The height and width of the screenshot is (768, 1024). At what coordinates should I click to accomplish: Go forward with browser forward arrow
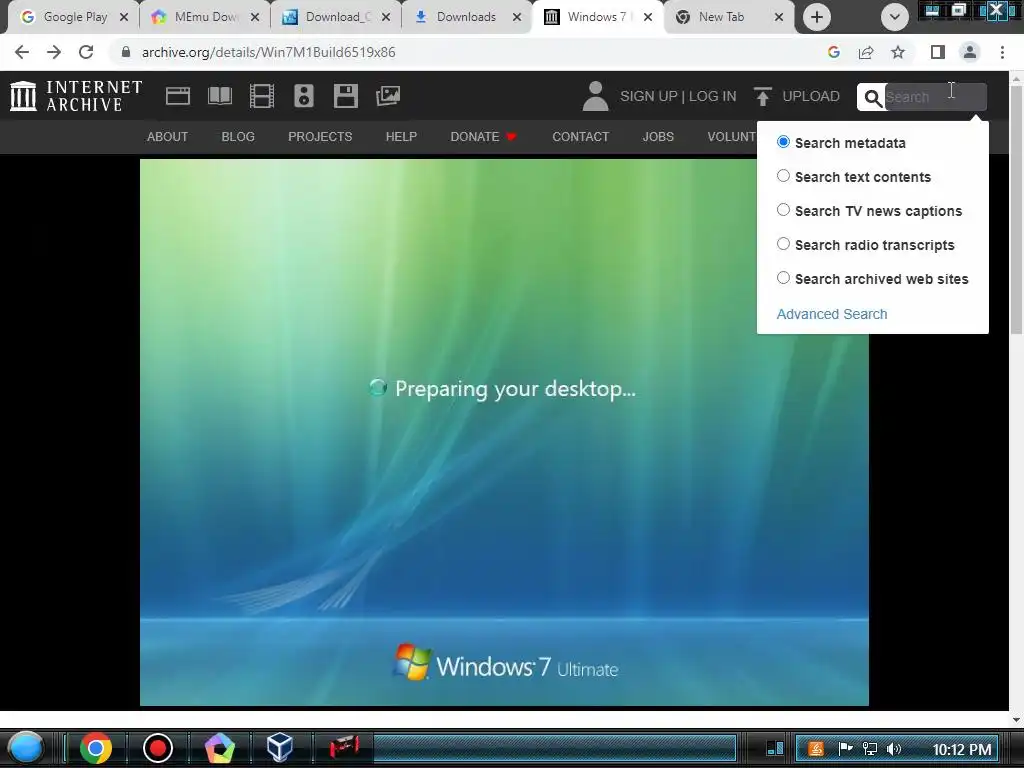click(x=54, y=52)
